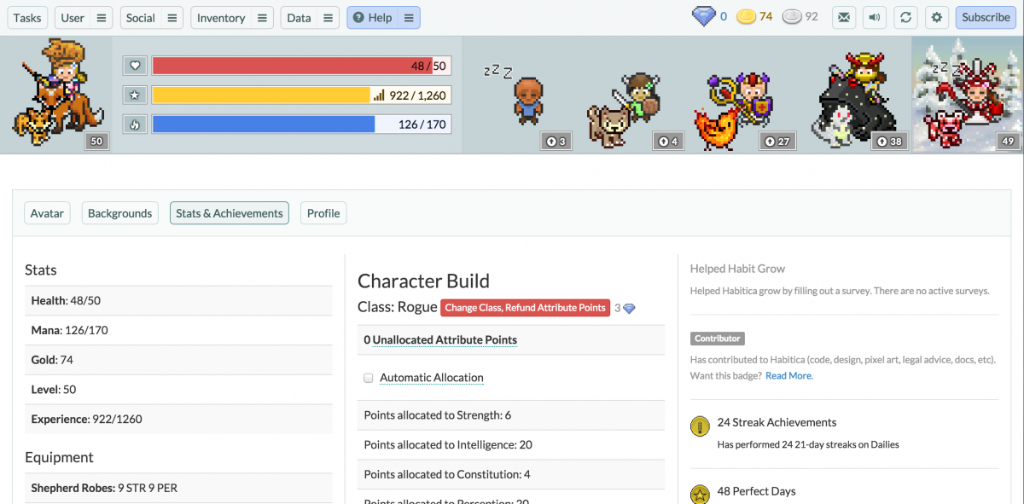This screenshot has width=1024, height=504.
Task: Click the Level: 50 stat row
Action: coord(178,389)
